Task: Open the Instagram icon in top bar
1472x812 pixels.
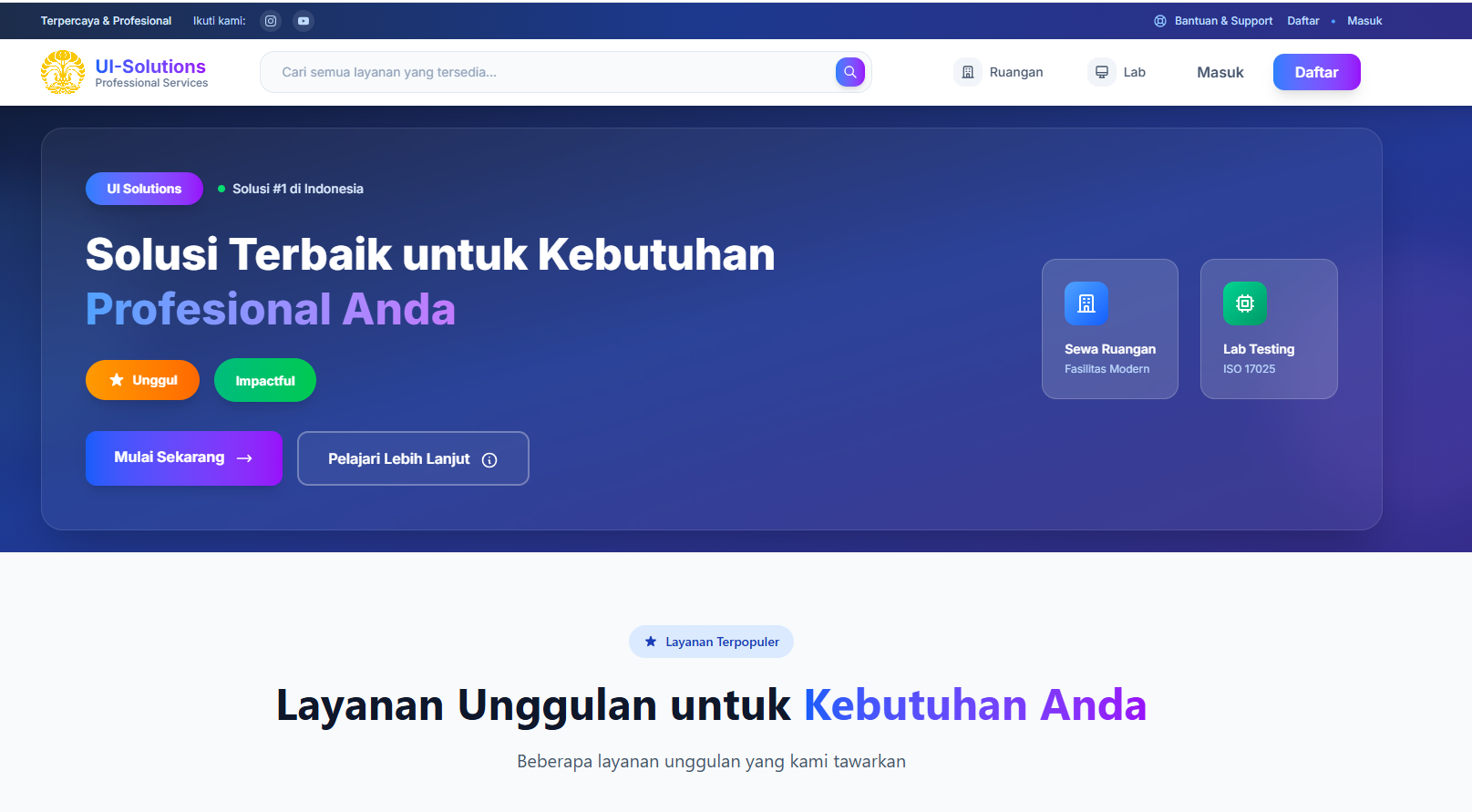Action: (x=271, y=21)
